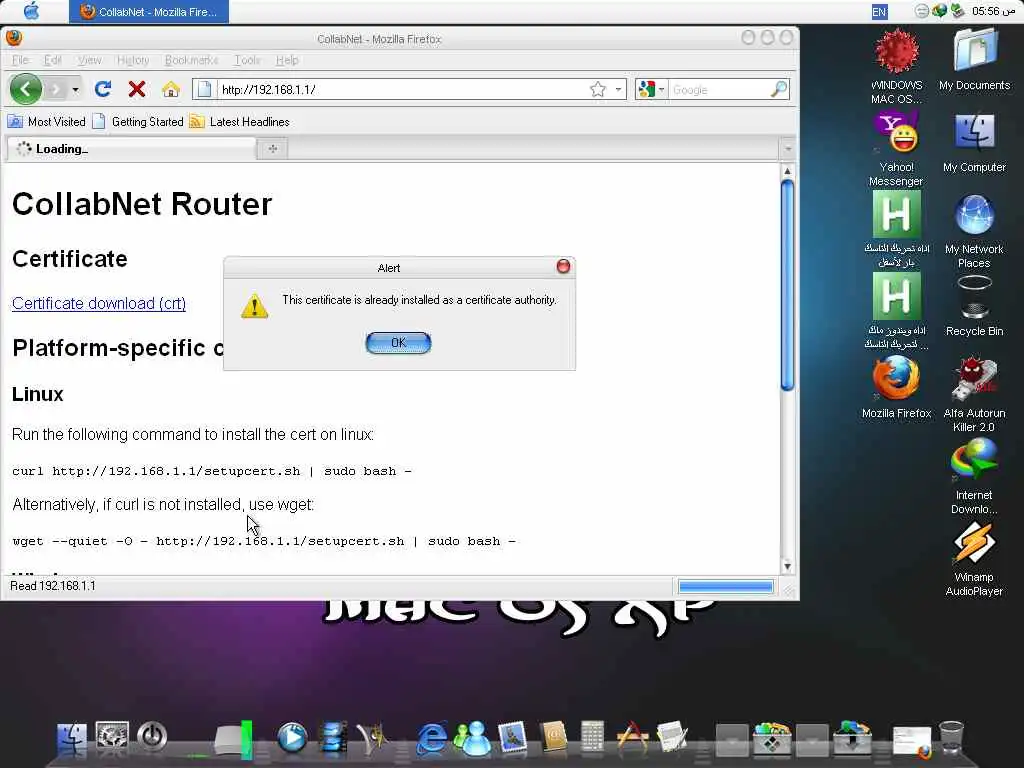Image resolution: width=1024 pixels, height=768 pixels.
Task: Click OK in the Alert dialog
Action: (x=398, y=343)
